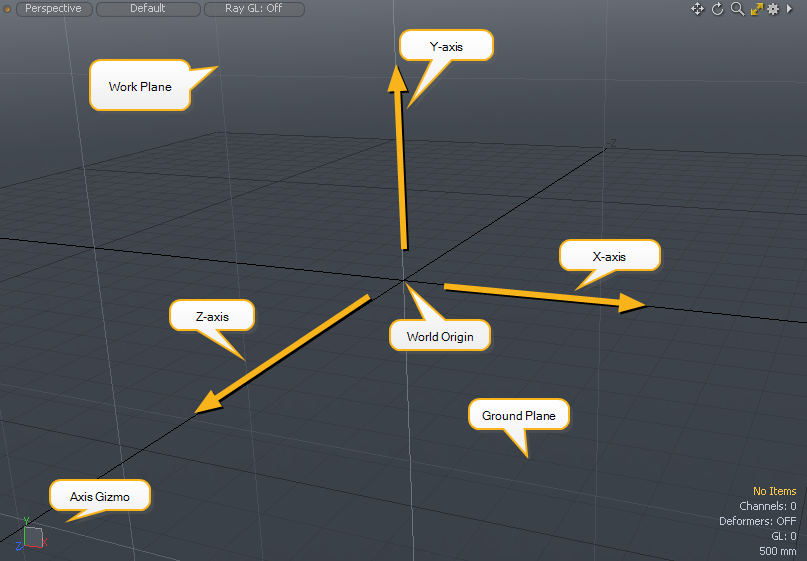Open viewport settings gear icon
The height and width of the screenshot is (561, 807).
tap(773, 9)
